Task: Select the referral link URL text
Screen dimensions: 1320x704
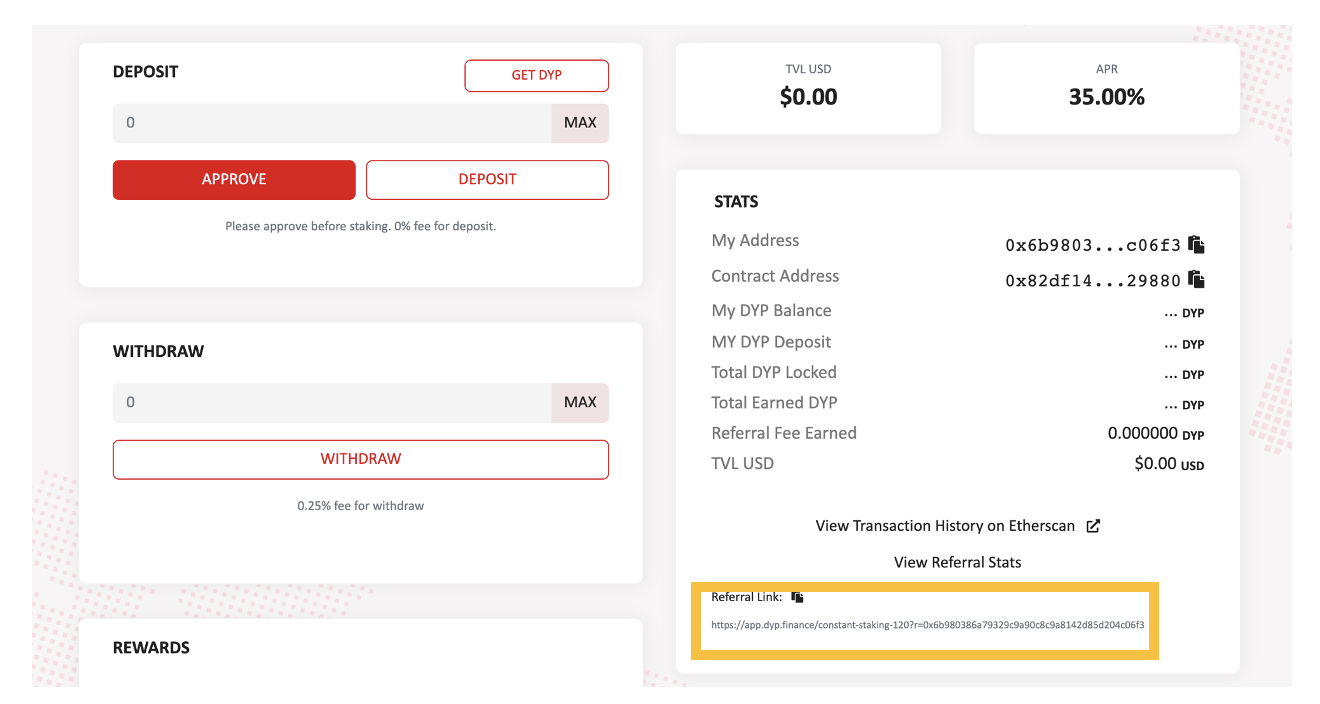Action: [x=928, y=624]
